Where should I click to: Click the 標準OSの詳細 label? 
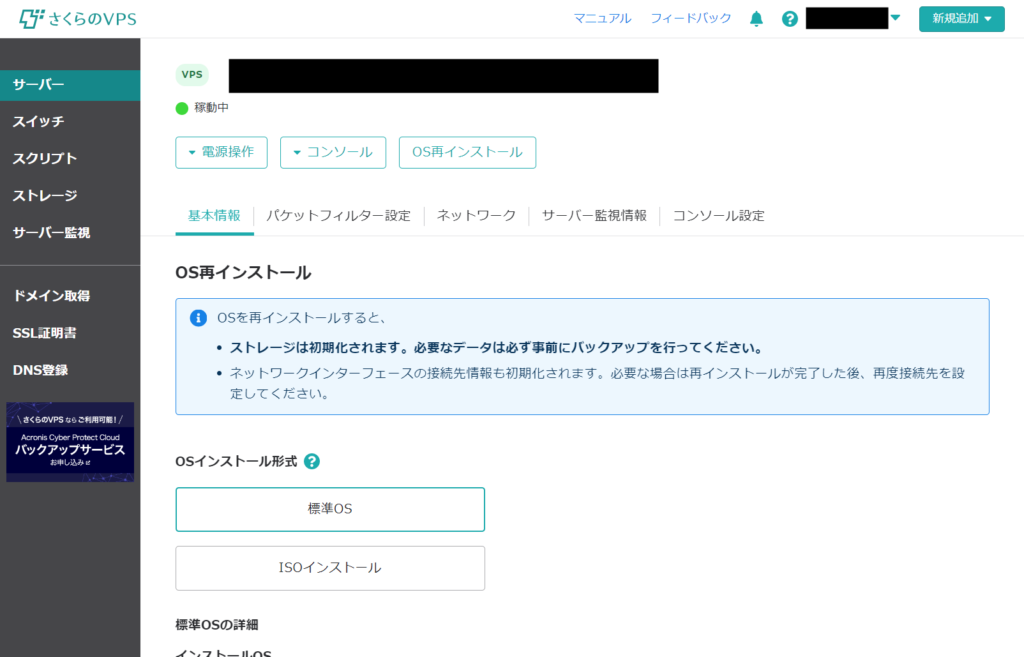pos(217,625)
